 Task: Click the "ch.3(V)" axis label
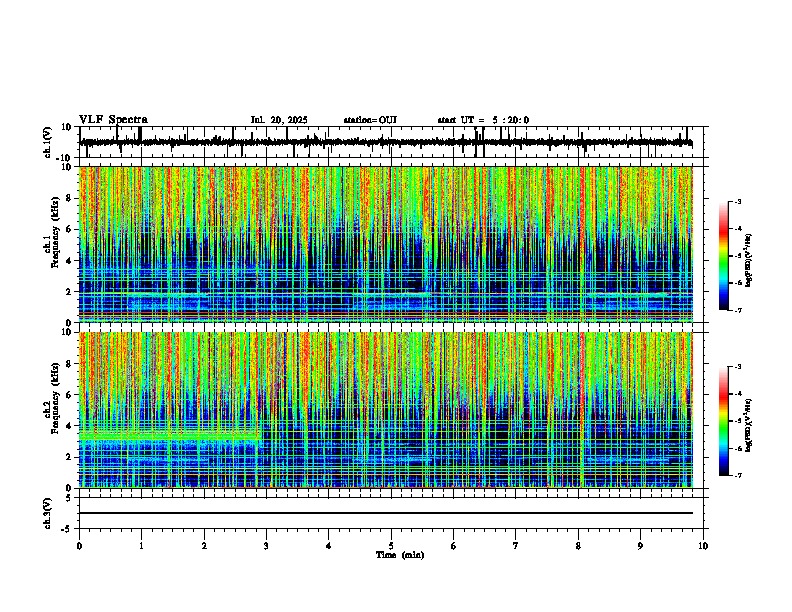(x=48, y=513)
